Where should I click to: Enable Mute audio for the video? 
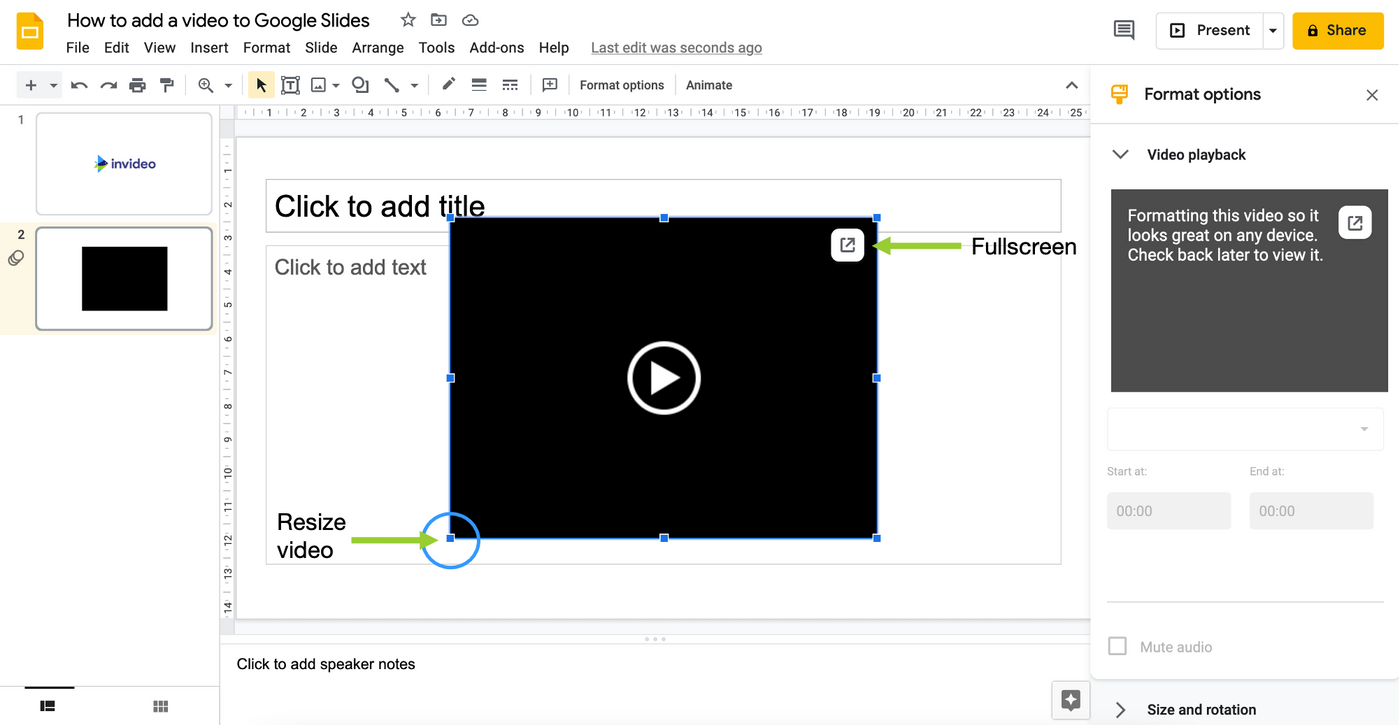click(x=1117, y=646)
